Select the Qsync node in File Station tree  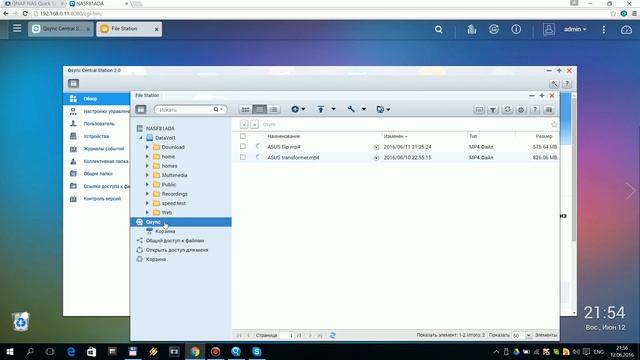pyautogui.click(x=181, y=222)
